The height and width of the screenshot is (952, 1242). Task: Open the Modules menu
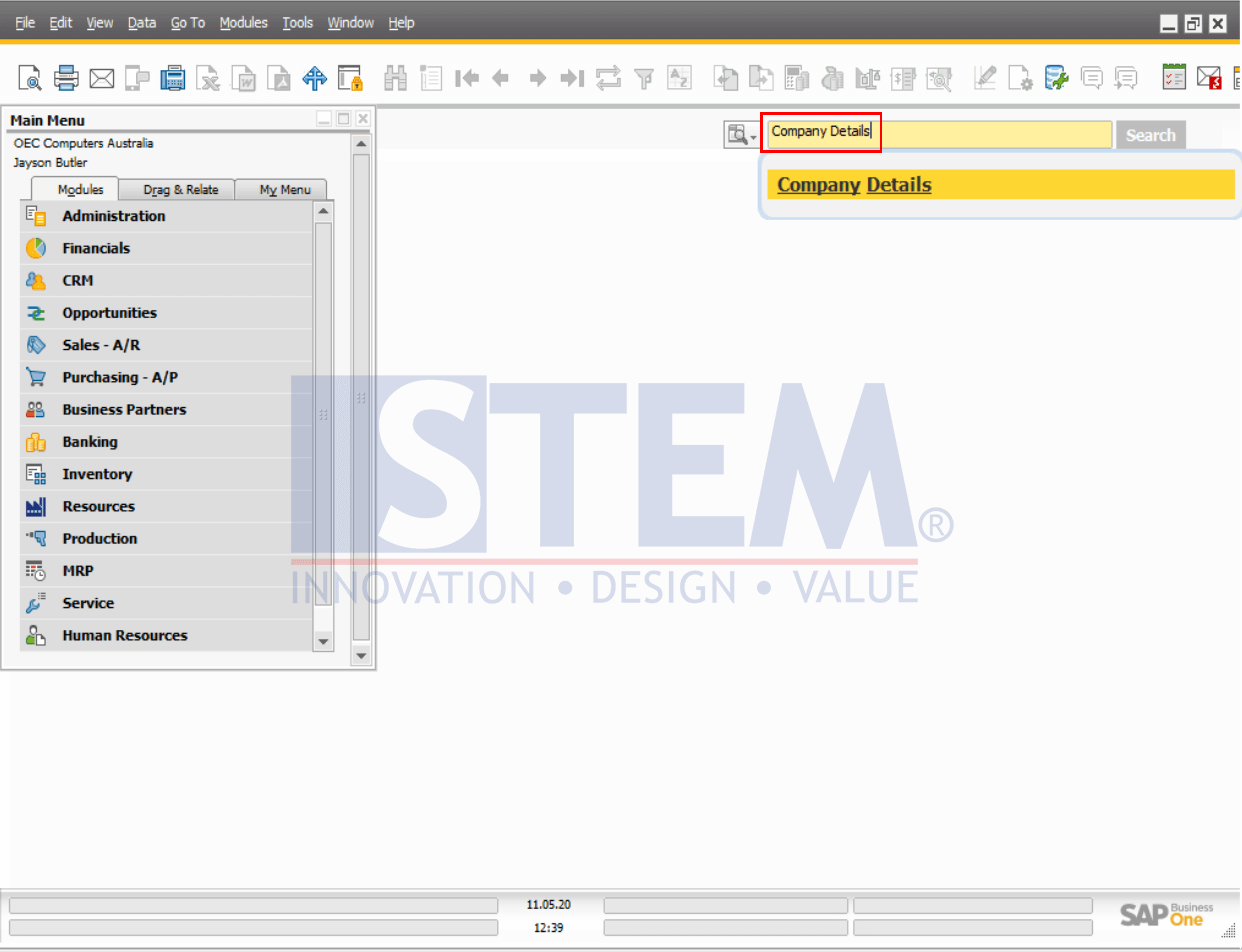pos(244,22)
